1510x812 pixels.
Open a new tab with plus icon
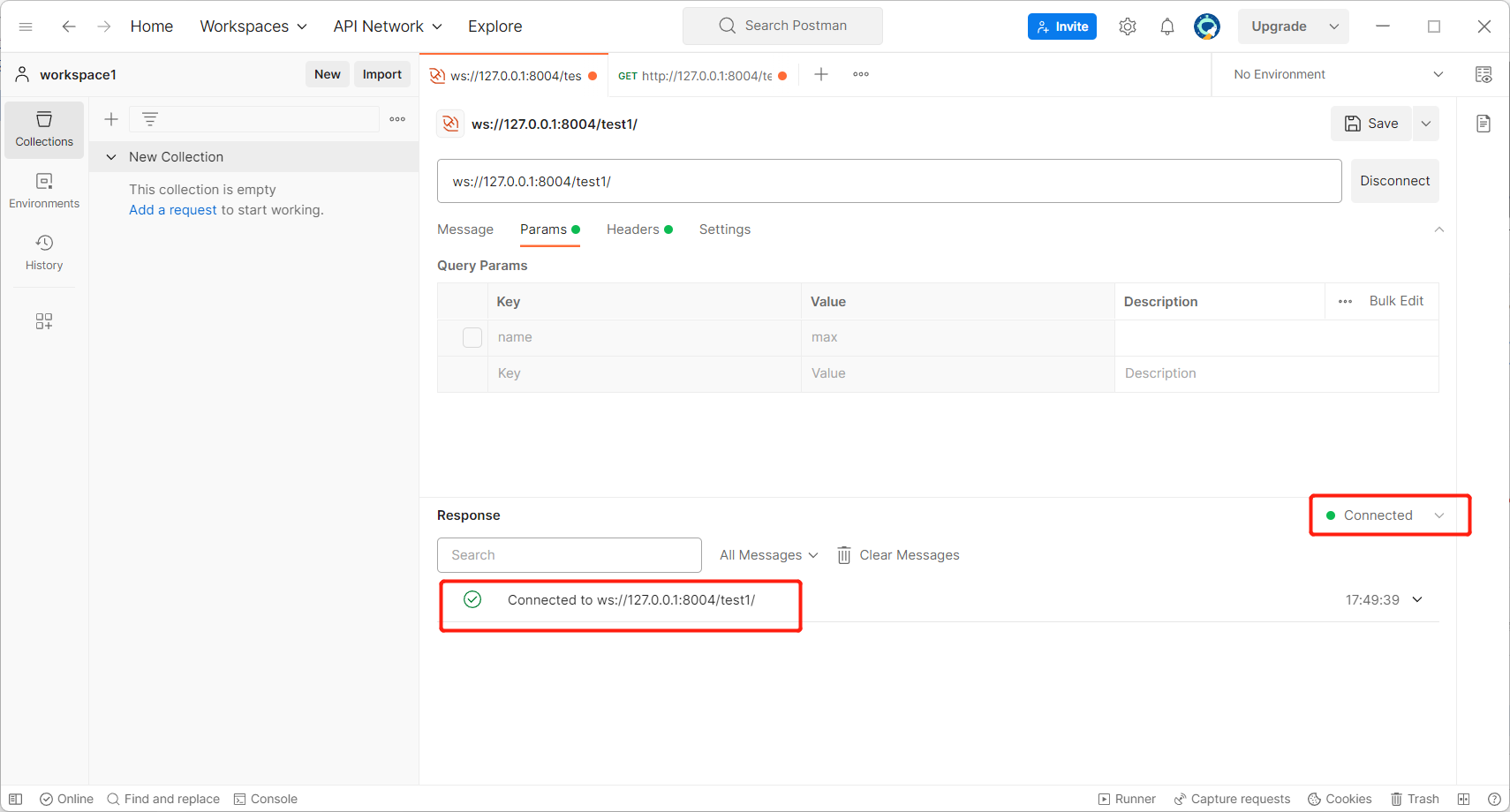pos(821,74)
